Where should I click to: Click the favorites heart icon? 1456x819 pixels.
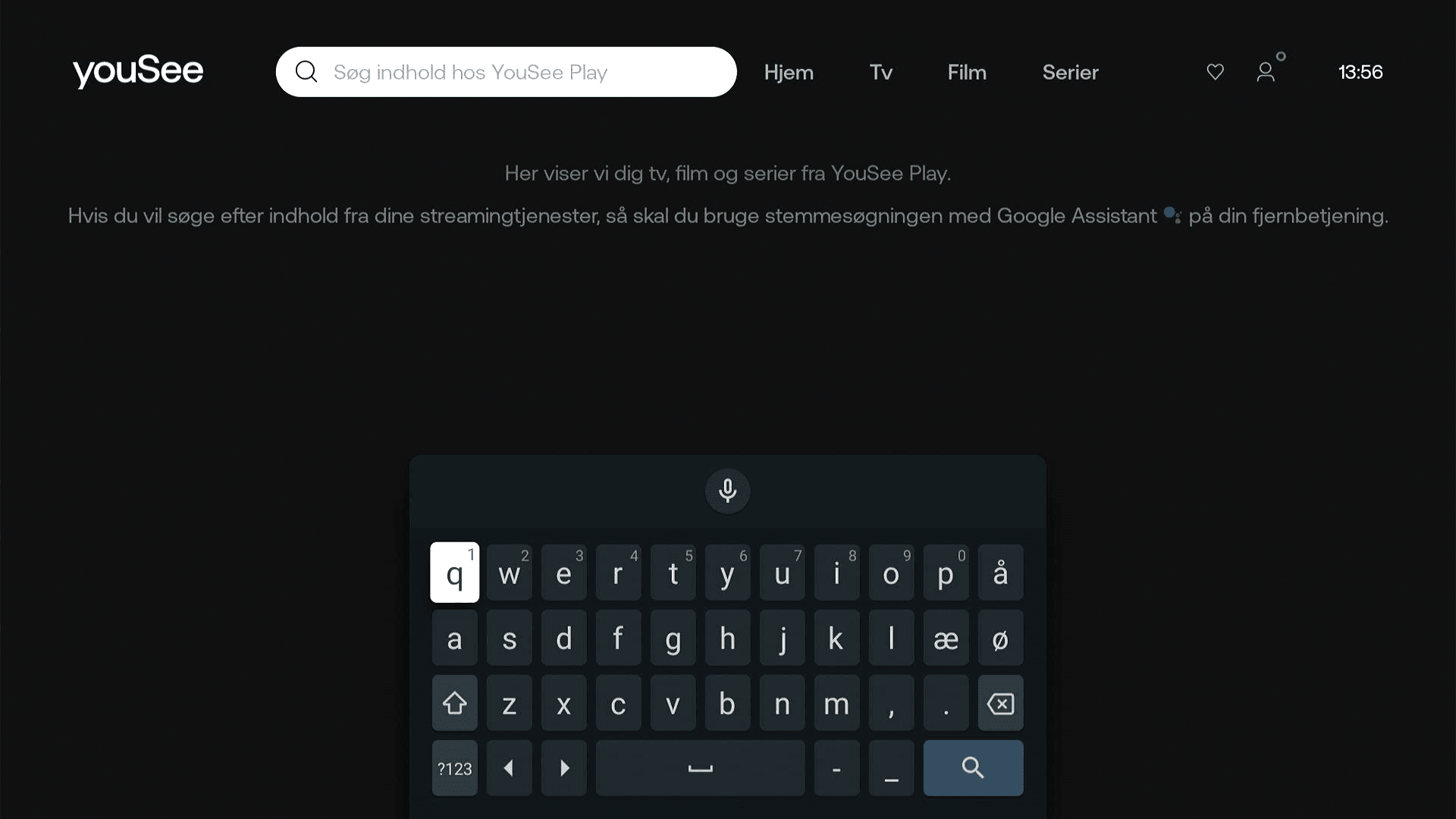point(1216,71)
